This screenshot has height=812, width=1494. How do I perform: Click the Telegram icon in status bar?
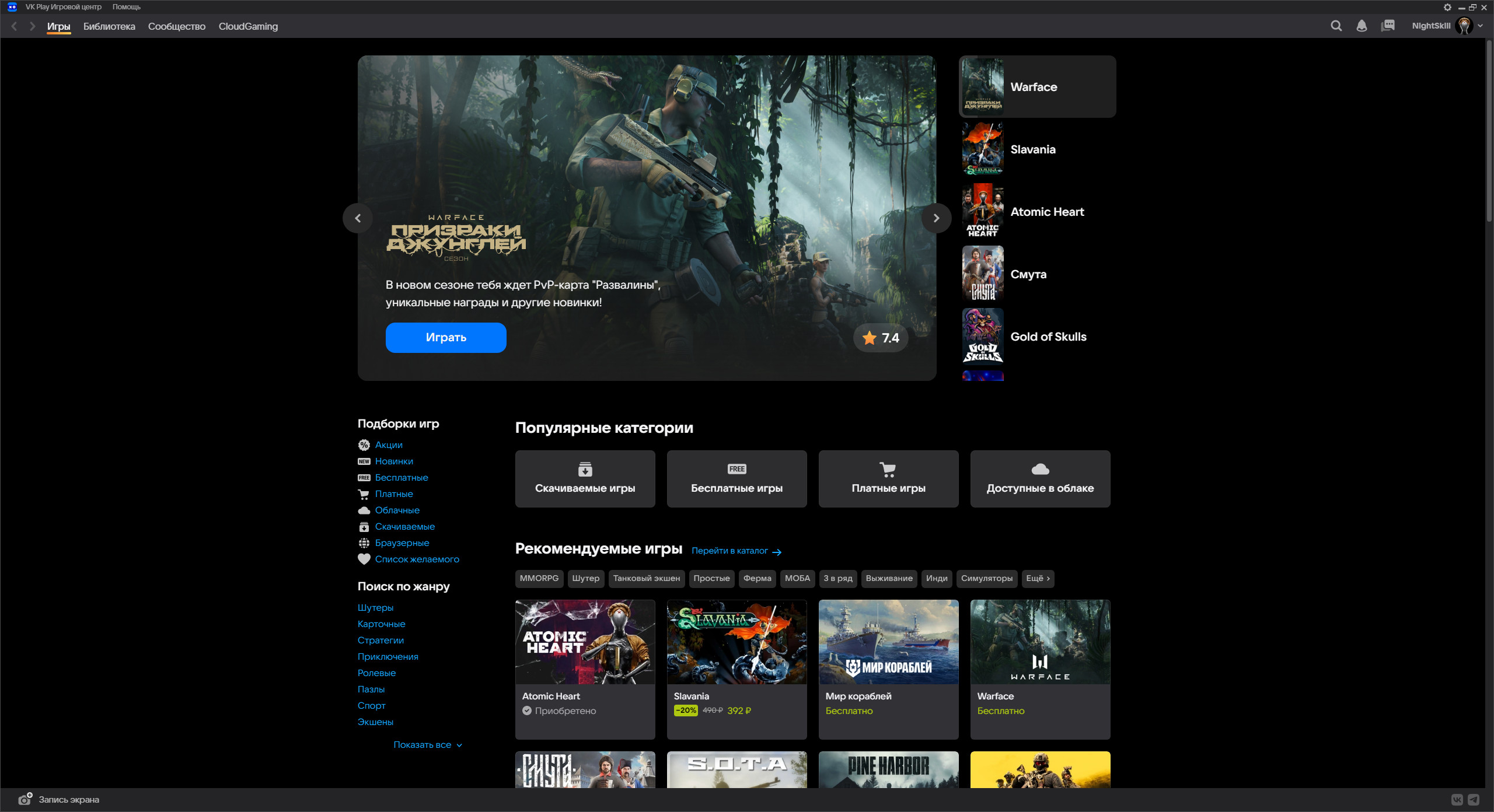(1474, 800)
